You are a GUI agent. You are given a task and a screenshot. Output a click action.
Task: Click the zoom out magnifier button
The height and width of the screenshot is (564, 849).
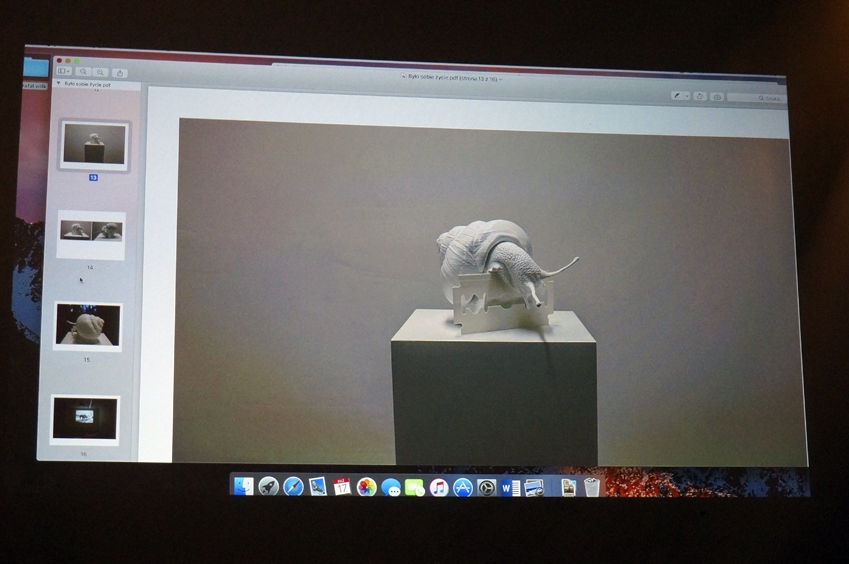tap(83, 71)
